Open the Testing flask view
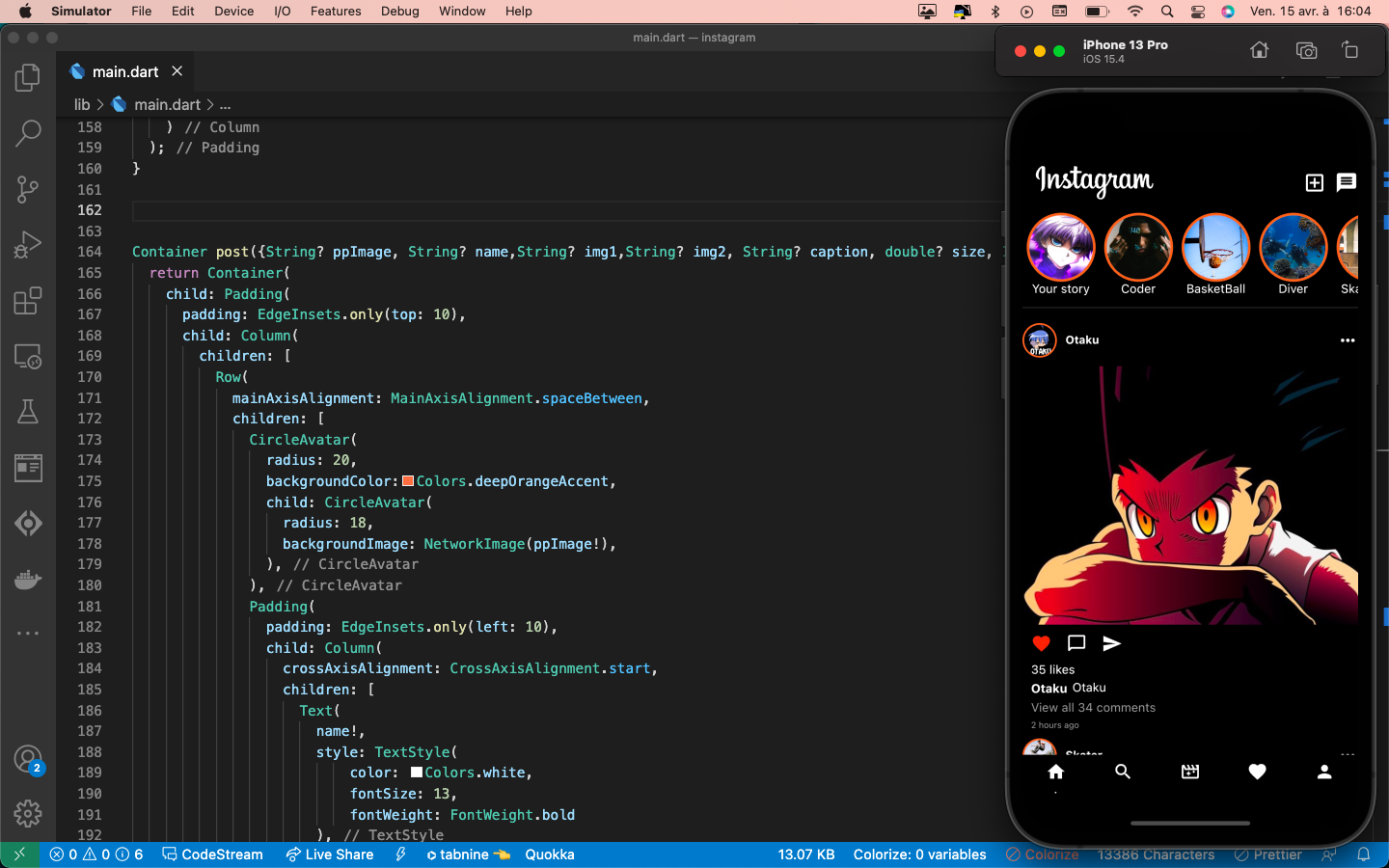This screenshot has height=868, width=1389. [28, 412]
